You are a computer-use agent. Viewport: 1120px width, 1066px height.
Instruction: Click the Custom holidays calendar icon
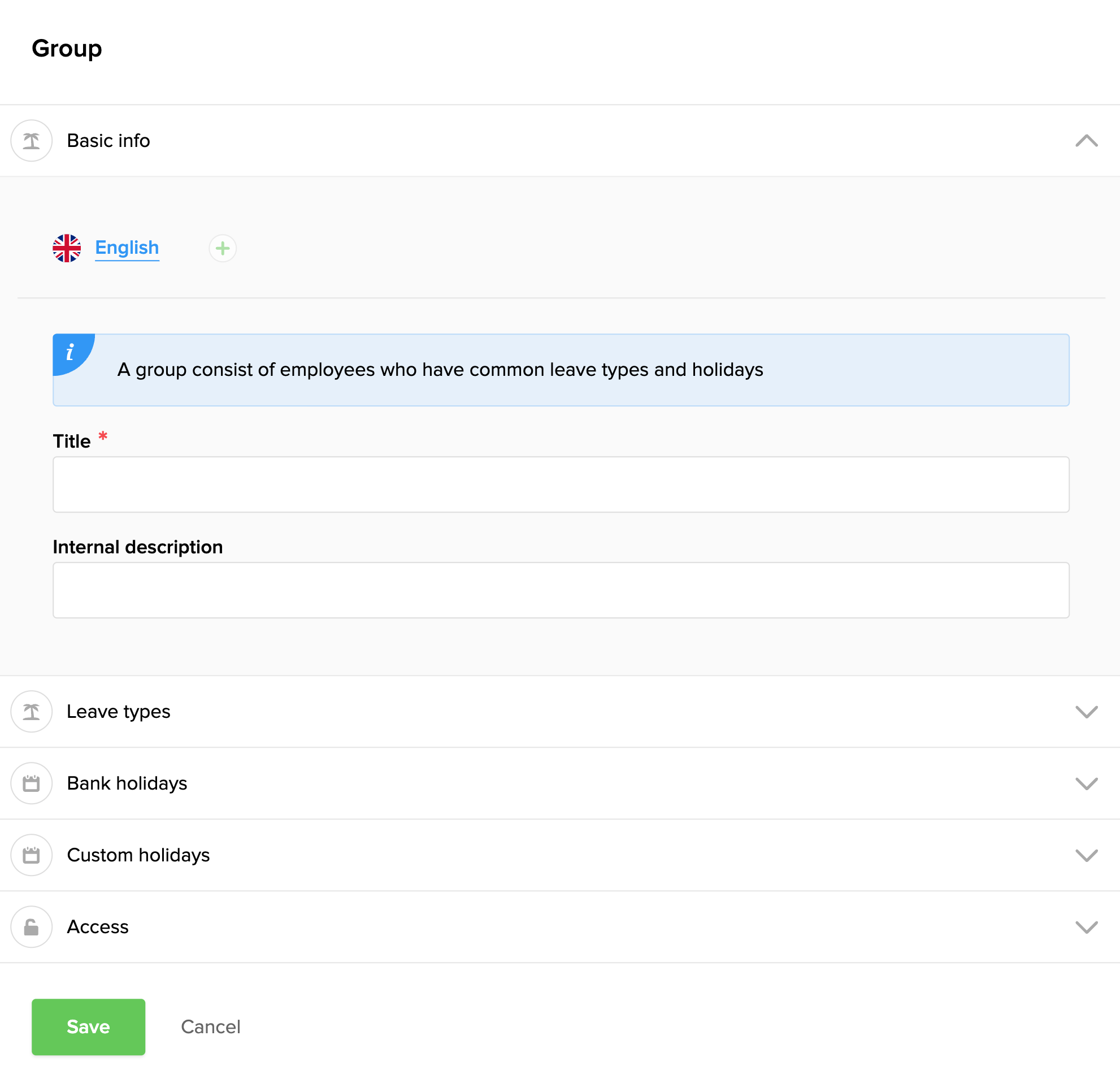point(31,855)
